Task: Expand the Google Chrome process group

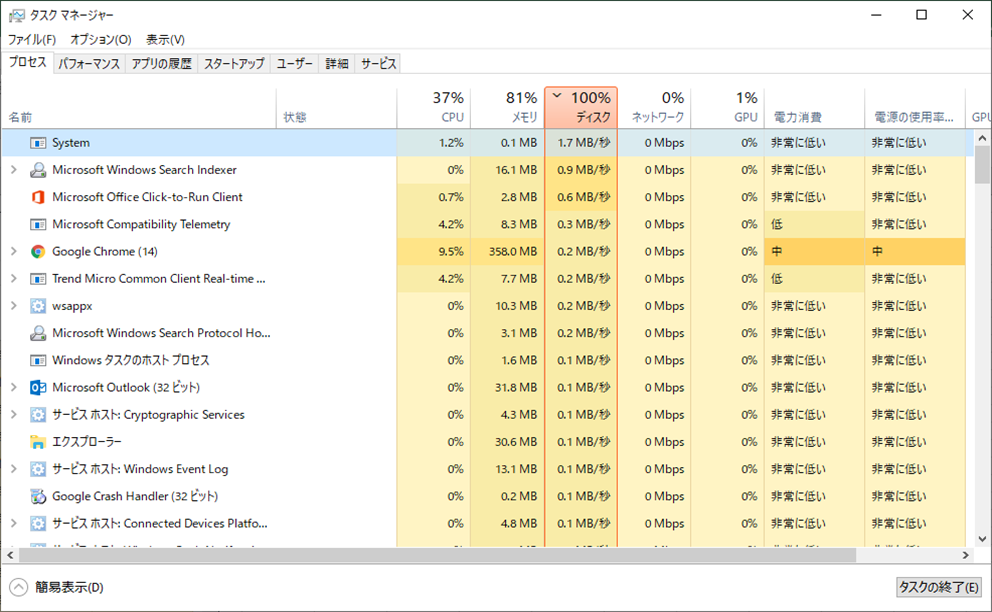Action: (13, 252)
